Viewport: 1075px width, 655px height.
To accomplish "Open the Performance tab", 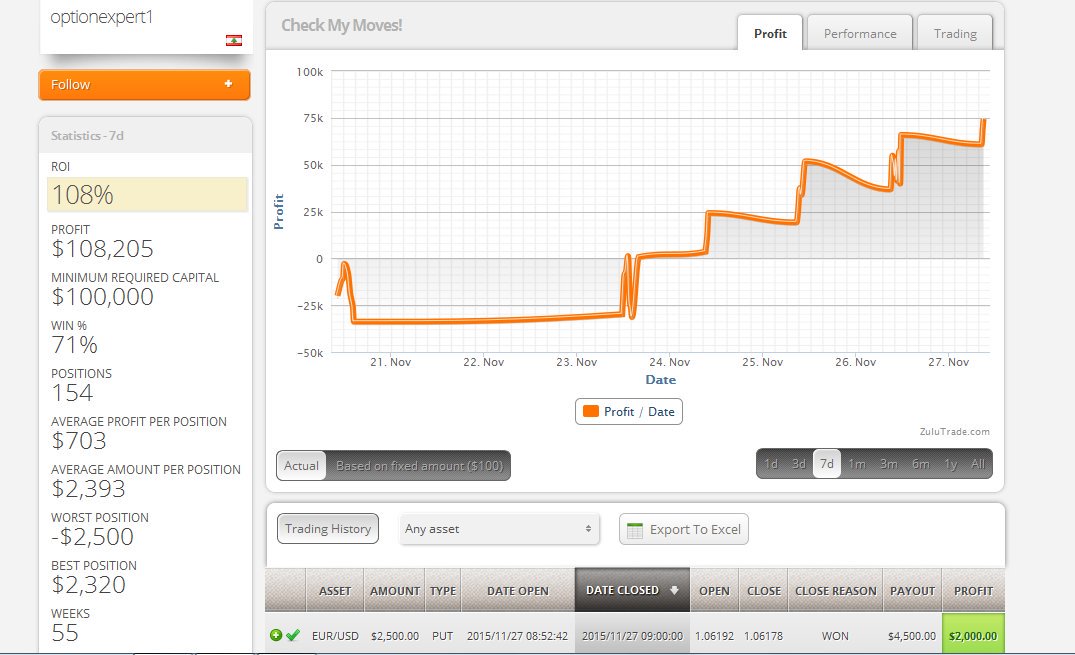I will pyautogui.click(x=860, y=34).
